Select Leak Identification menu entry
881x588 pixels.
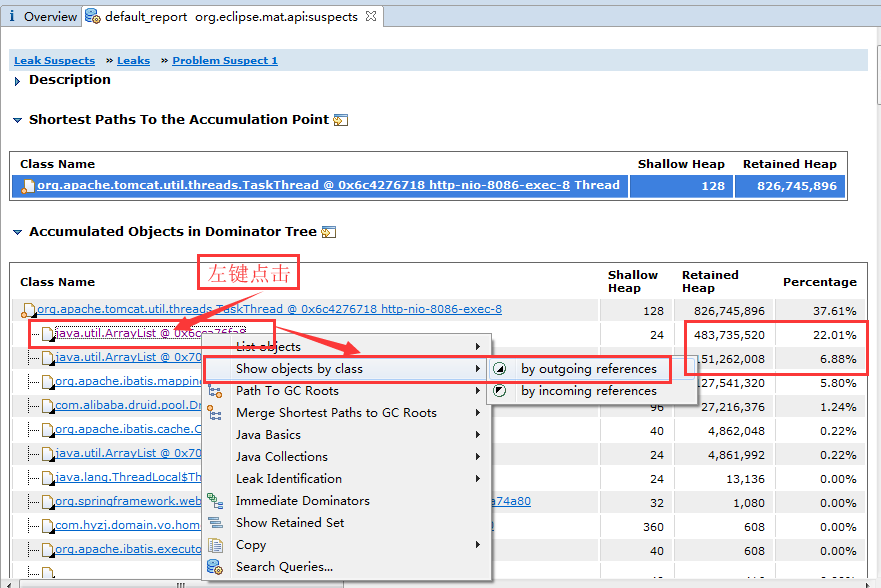[288, 479]
